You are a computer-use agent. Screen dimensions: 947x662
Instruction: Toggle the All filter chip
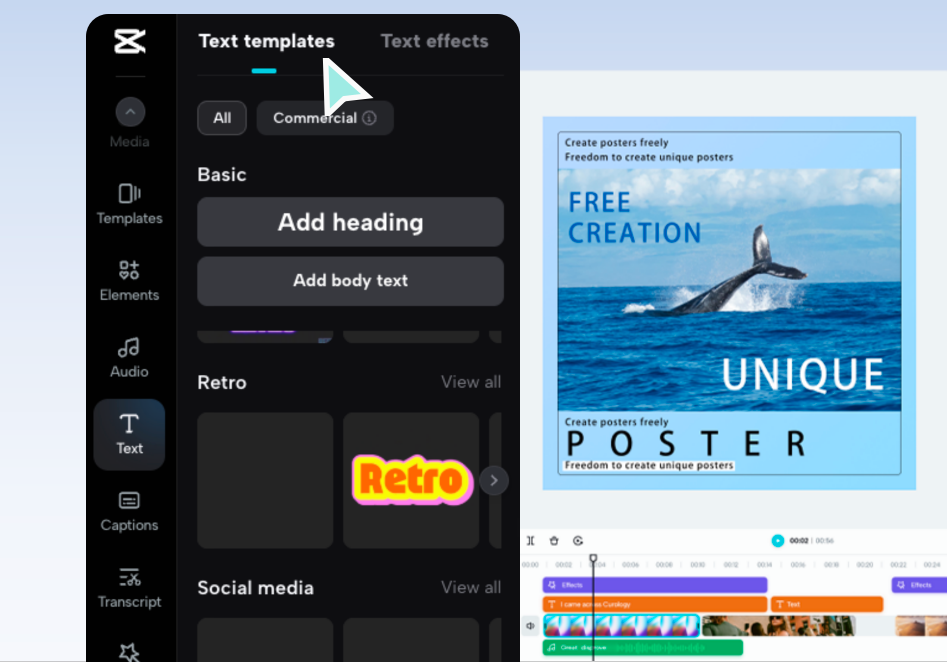pos(221,117)
